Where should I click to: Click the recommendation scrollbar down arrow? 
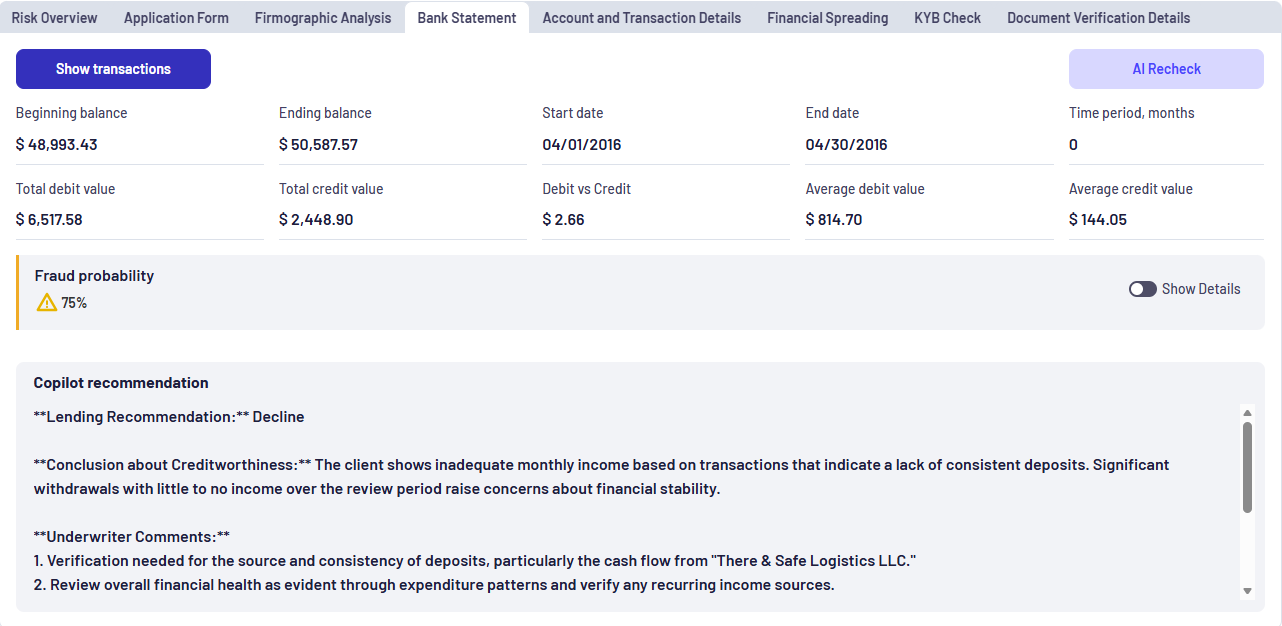1247,591
